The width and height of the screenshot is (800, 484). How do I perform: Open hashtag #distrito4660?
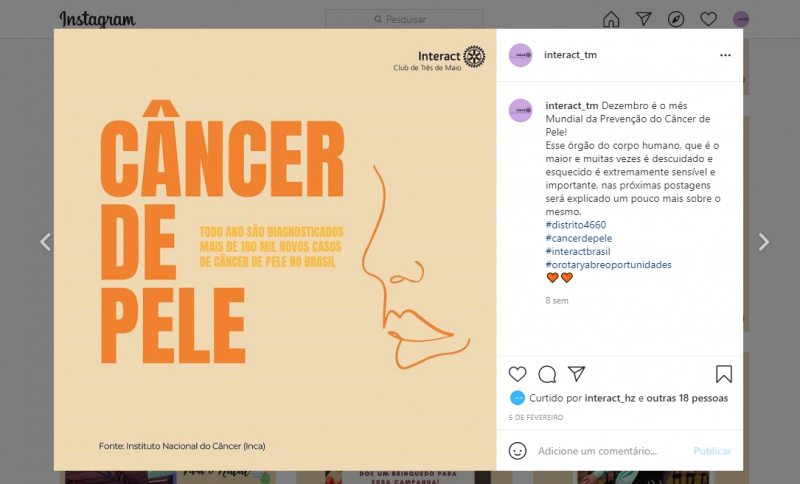tap(576, 225)
